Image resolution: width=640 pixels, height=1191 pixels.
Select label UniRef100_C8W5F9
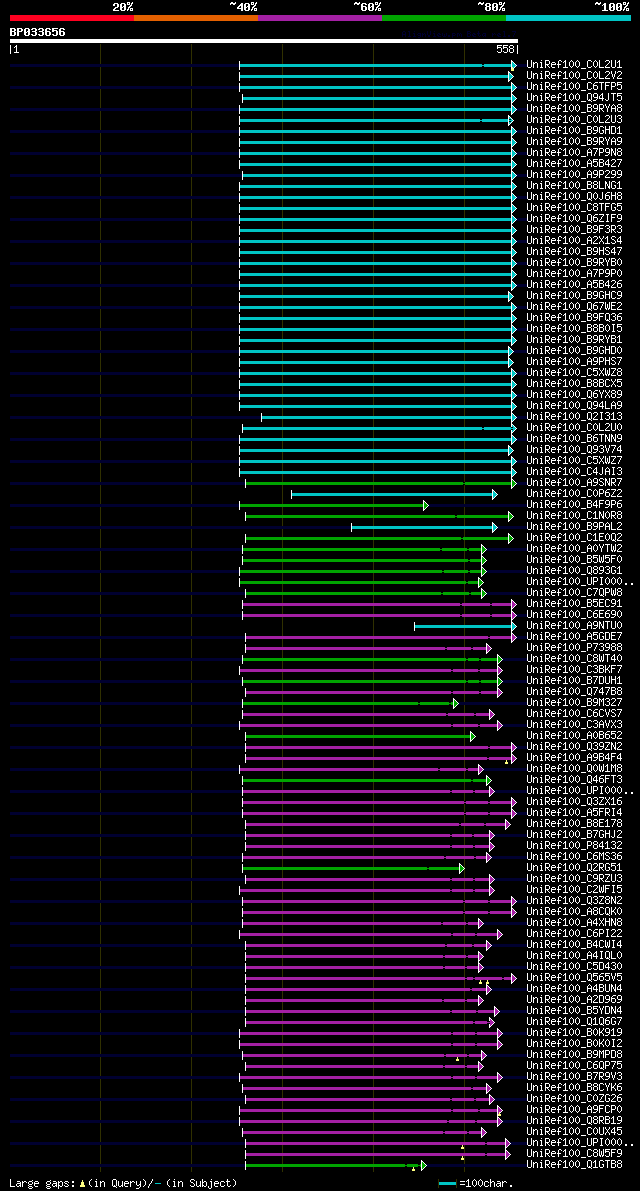point(574,1155)
